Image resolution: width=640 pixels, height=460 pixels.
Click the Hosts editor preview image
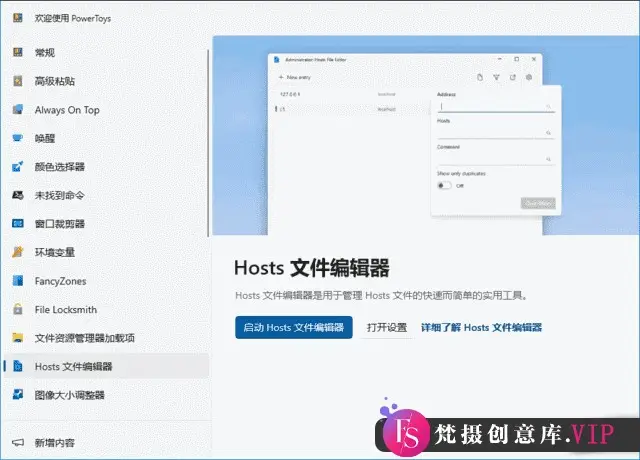(x=426, y=135)
